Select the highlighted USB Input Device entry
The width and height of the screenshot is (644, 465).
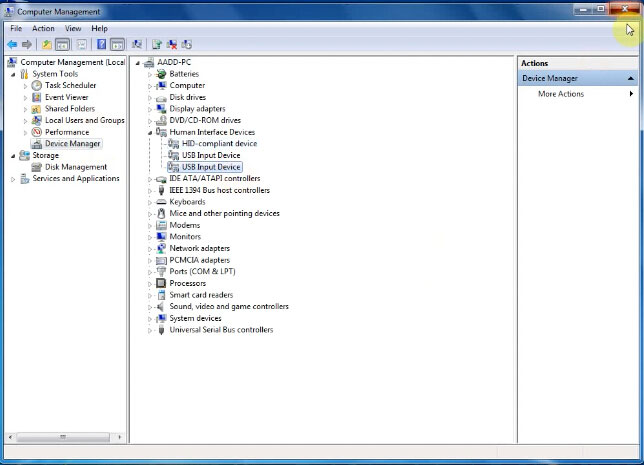point(211,167)
